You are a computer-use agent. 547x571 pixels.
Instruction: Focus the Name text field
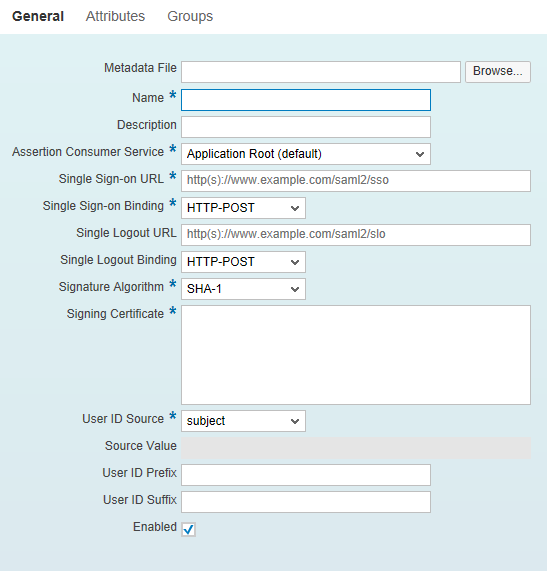pos(306,100)
